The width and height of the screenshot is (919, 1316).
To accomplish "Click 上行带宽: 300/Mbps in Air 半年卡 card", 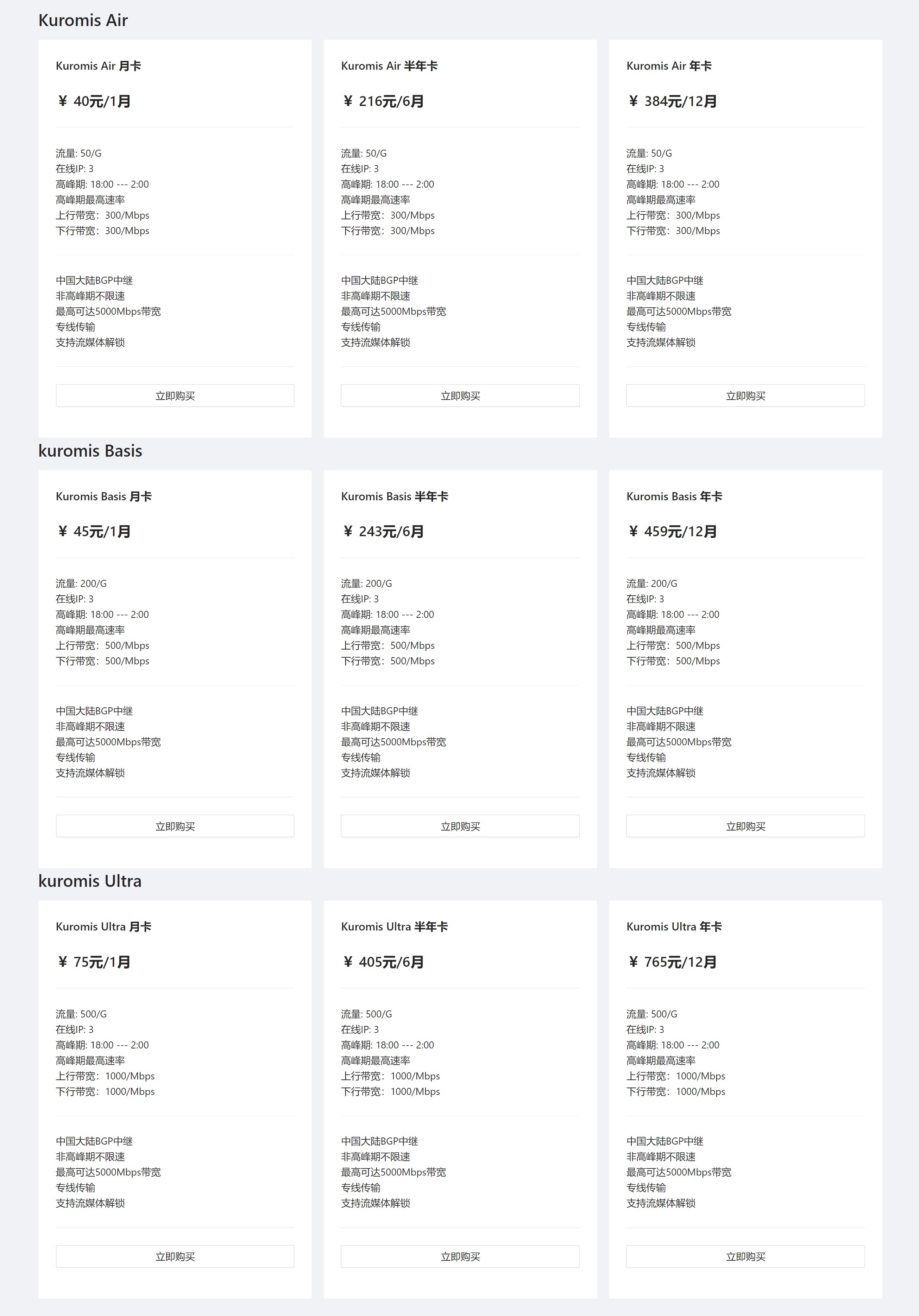I will coord(388,215).
